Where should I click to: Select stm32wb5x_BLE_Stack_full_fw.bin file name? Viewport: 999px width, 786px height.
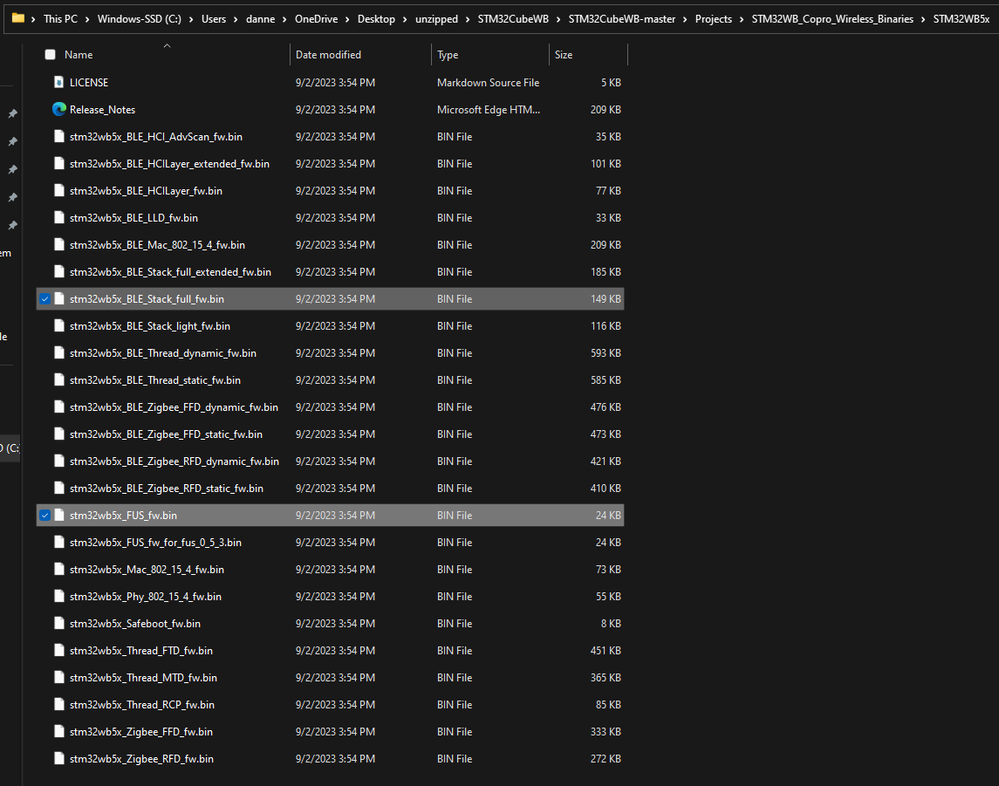[147, 299]
